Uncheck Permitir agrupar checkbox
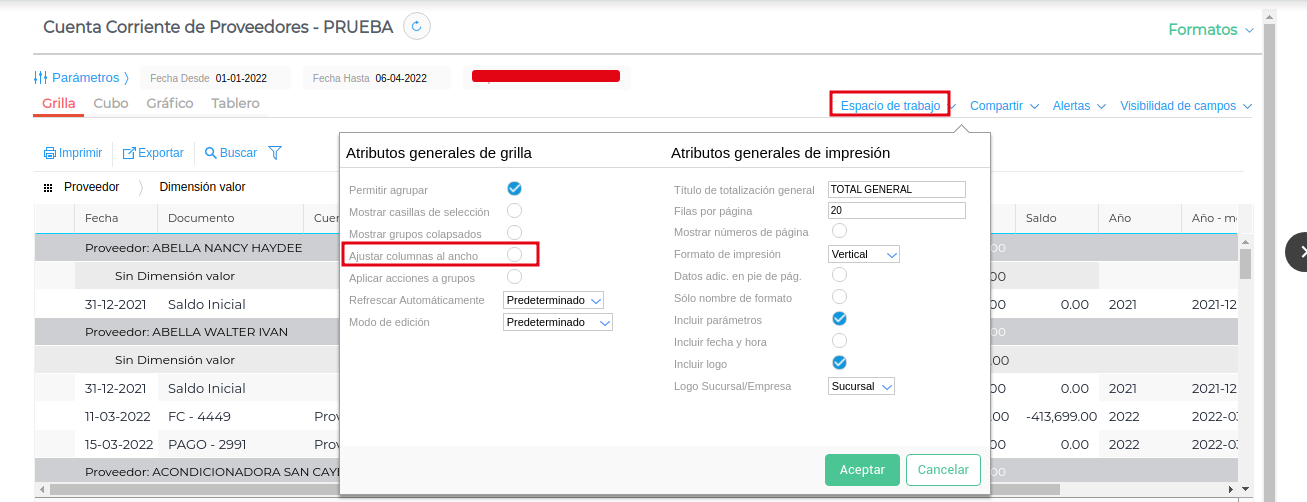1307x502 pixels. tap(514, 188)
